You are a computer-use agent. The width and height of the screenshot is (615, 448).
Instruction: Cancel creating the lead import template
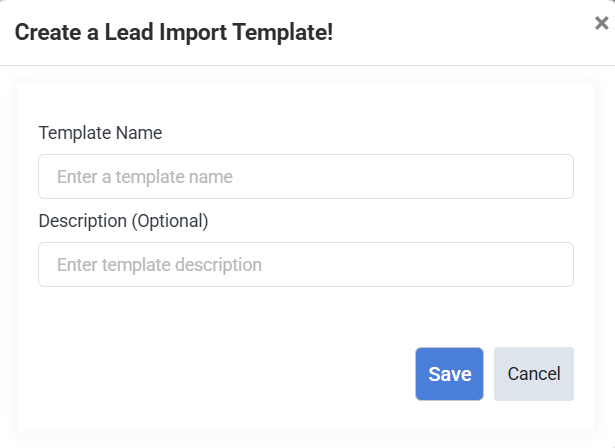pos(533,374)
